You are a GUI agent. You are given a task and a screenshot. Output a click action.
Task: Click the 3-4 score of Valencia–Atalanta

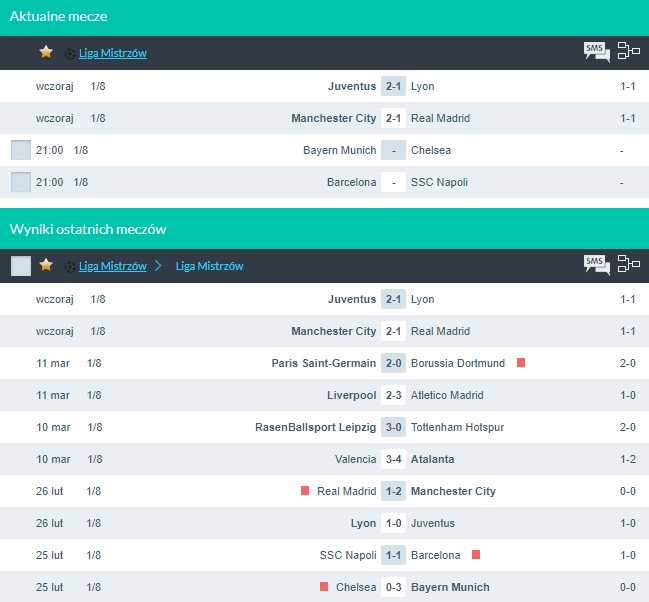[393, 459]
